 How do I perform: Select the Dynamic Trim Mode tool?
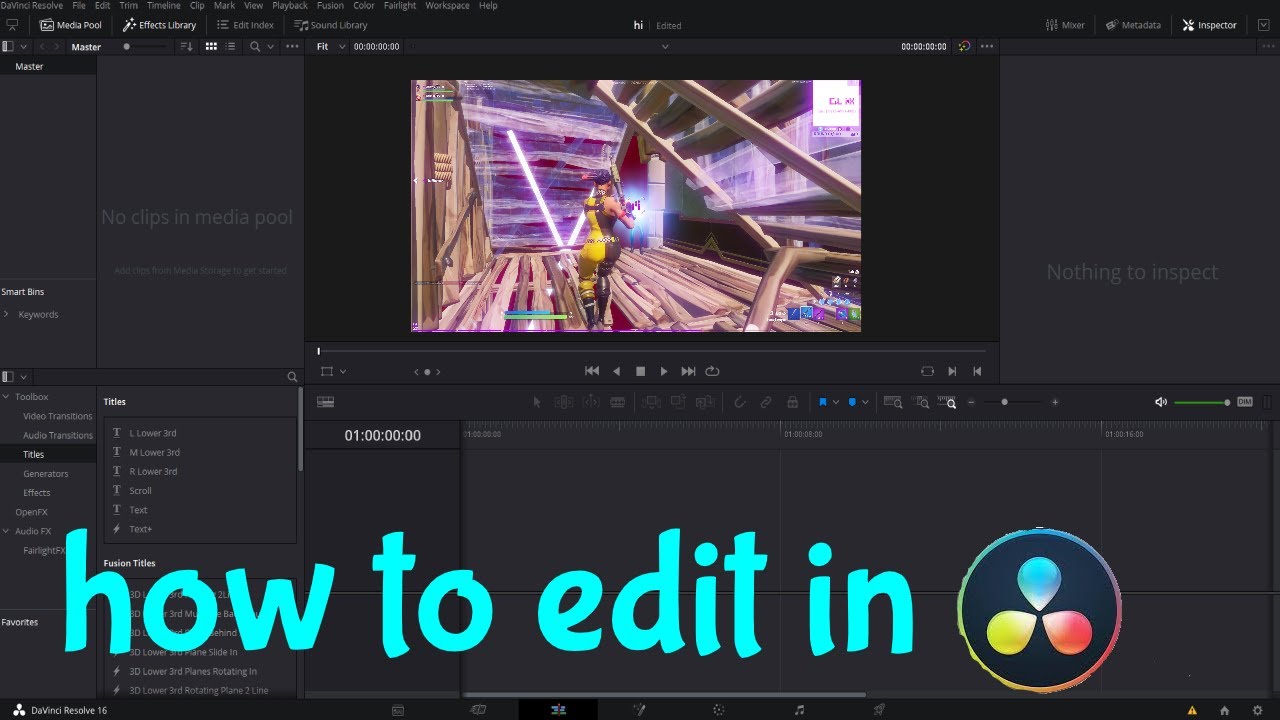tap(591, 402)
